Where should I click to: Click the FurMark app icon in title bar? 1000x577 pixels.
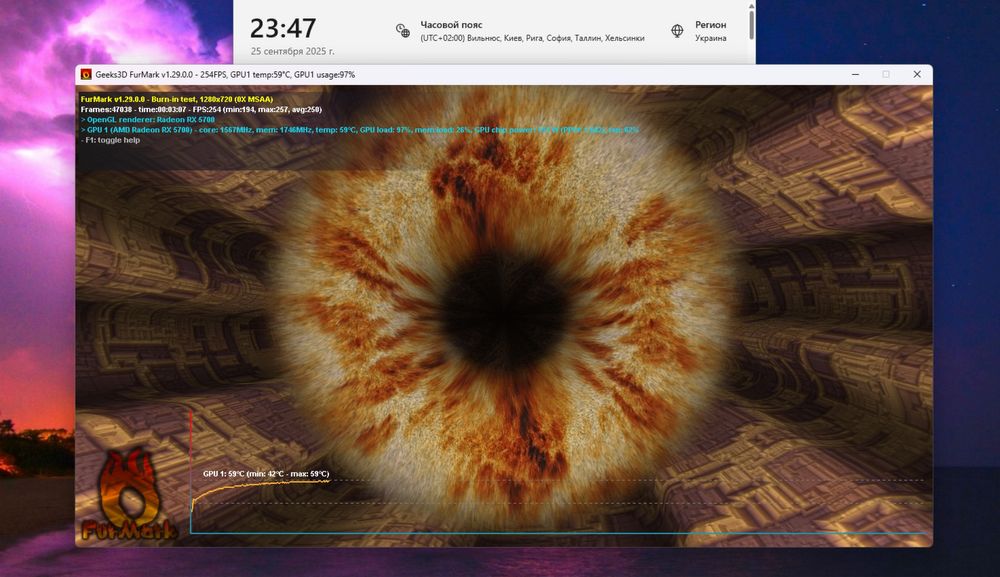tap(86, 75)
